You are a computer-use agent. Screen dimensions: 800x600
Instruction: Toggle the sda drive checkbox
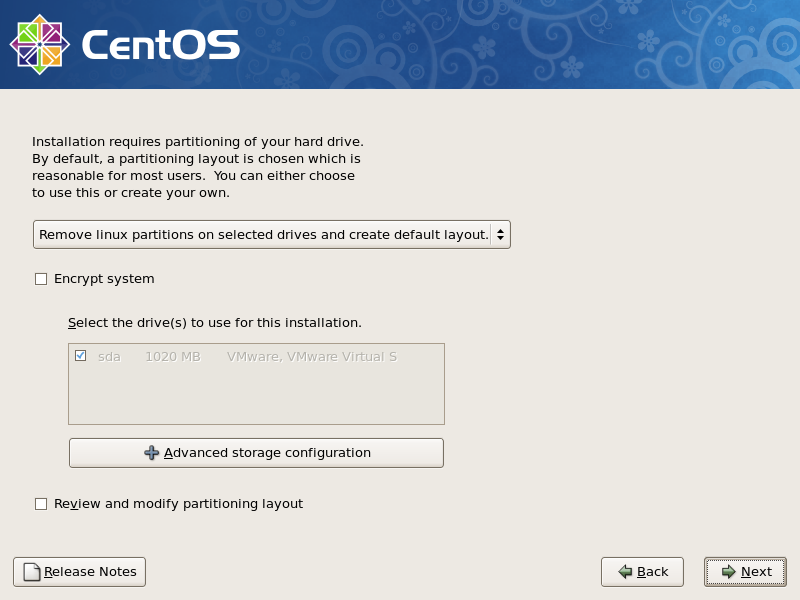pyautogui.click(x=81, y=356)
